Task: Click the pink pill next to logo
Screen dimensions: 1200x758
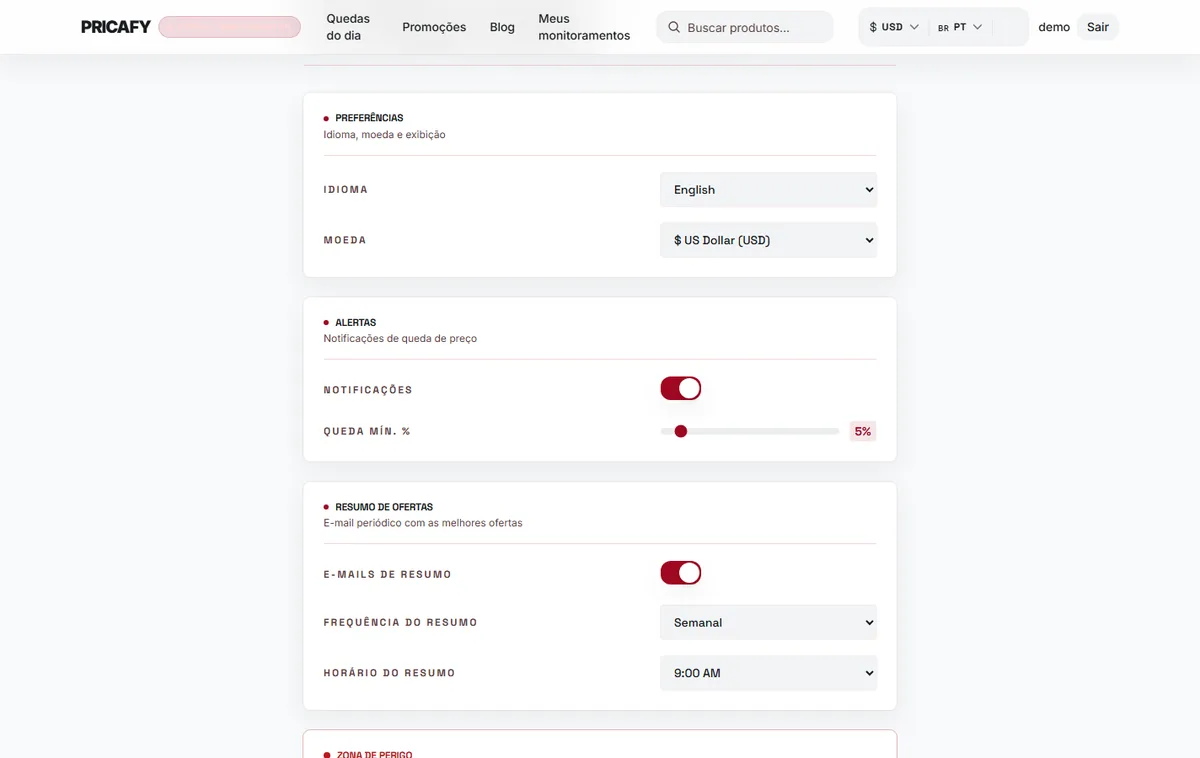Action: click(x=229, y=27)
